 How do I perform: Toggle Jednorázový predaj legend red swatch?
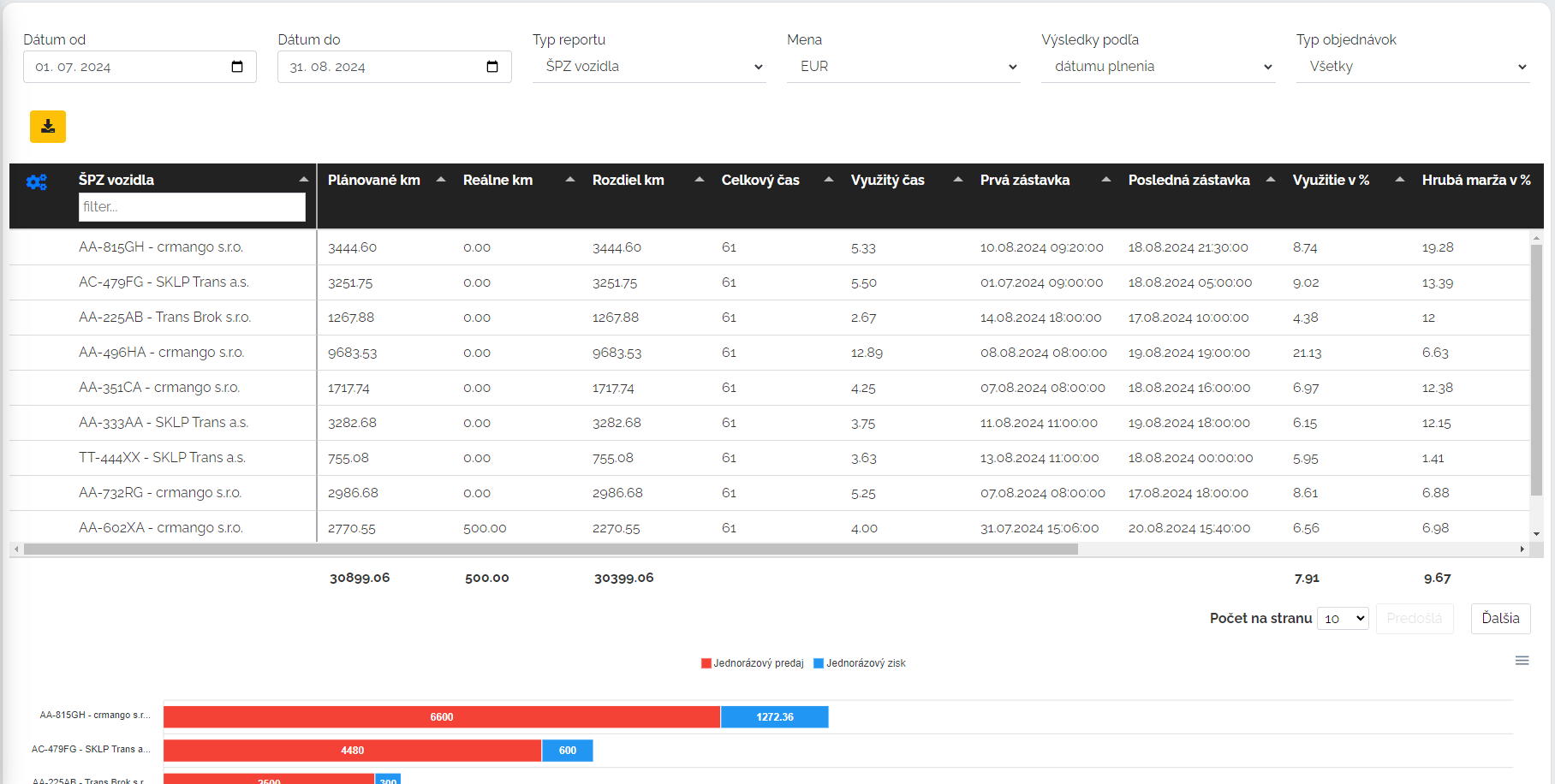pos(706,663)
